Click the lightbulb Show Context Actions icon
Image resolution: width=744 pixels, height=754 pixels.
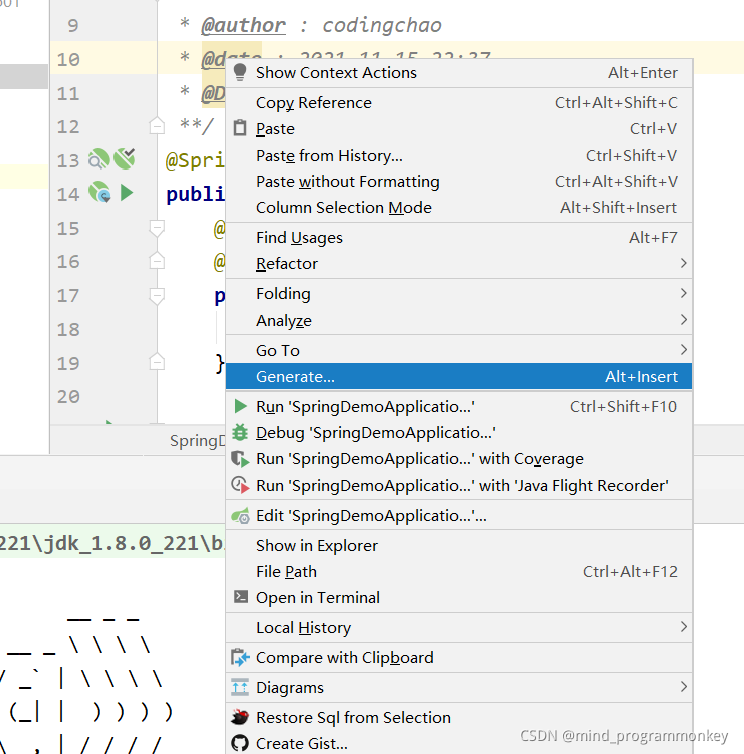240,72
